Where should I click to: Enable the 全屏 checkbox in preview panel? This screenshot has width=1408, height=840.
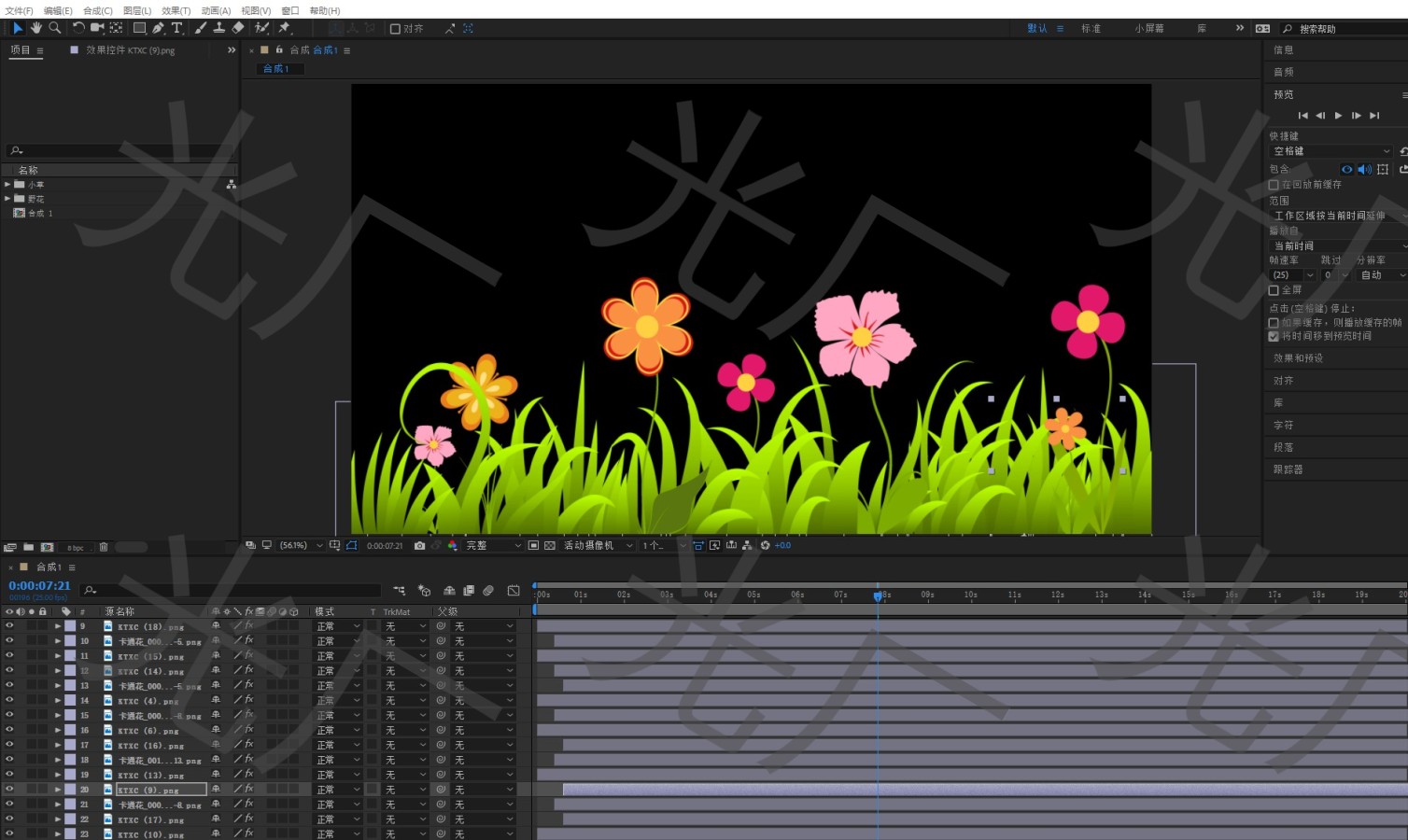point(1274,290)
